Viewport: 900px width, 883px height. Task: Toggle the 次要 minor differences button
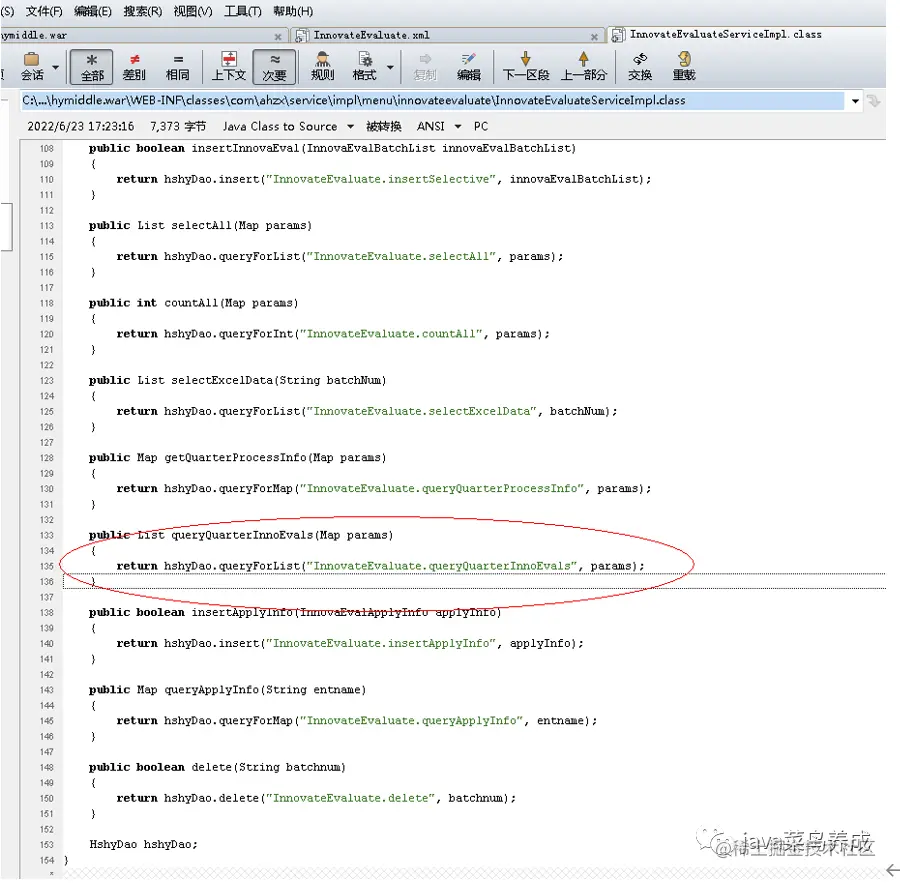[274, 67]
